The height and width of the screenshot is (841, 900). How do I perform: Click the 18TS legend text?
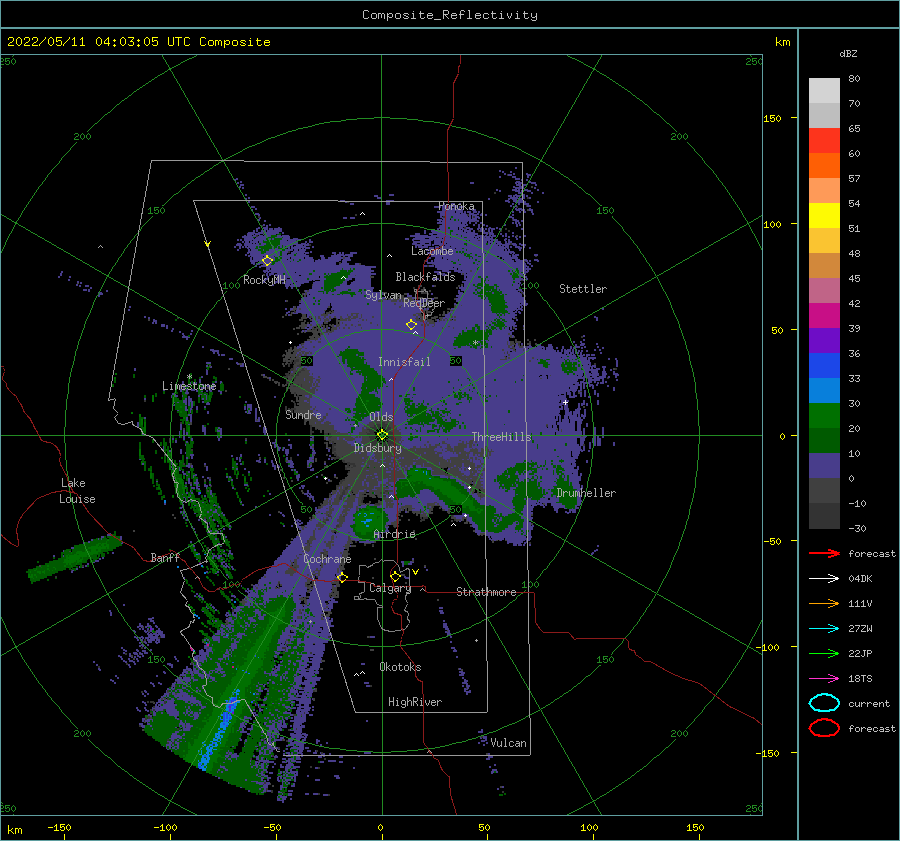pos(860,679)
